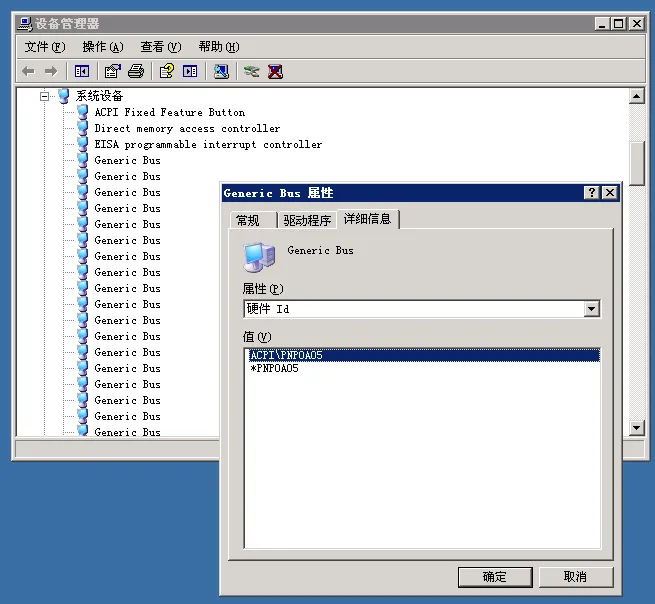Click the computer icon in the 属性 dialog
The image size is (655, 604).
coord(259,257)
